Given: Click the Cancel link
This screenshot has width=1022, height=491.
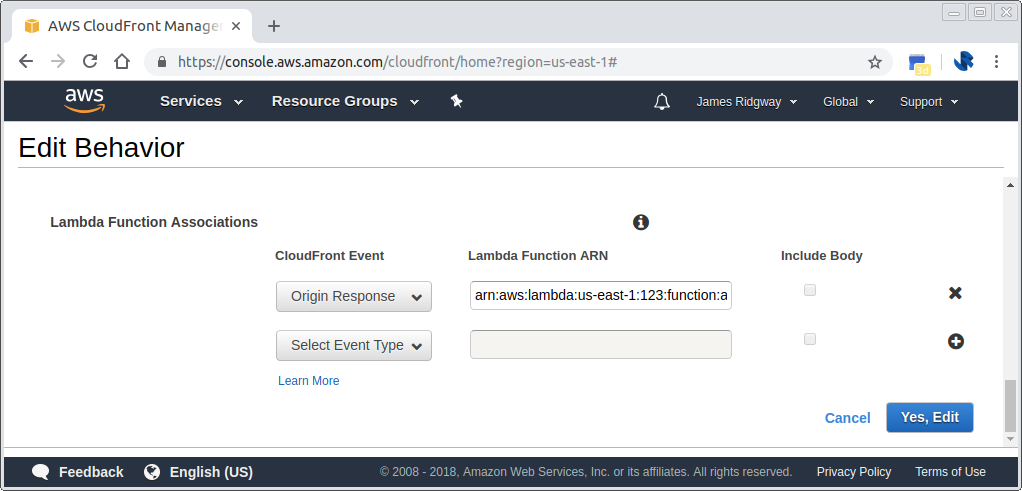Looking at the screenshot, I should click(847, 418).
